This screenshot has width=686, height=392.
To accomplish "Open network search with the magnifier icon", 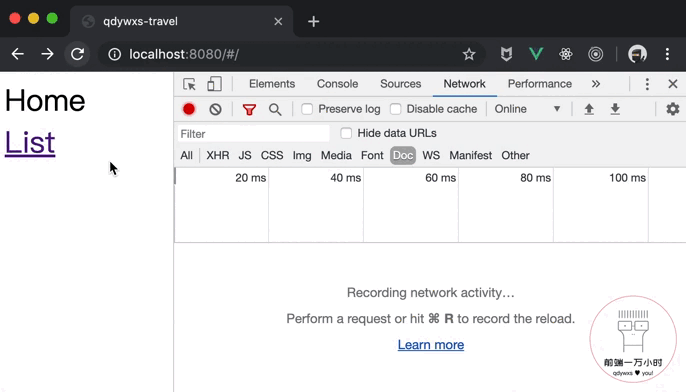I will 275,109.
